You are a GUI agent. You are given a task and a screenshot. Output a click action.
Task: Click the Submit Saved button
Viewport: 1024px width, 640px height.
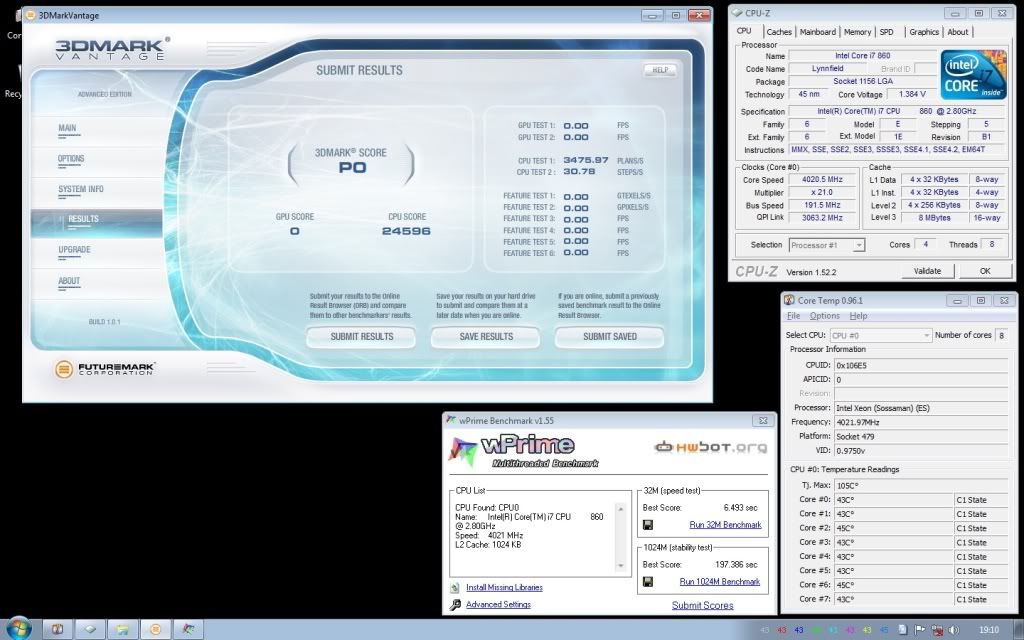609,337
